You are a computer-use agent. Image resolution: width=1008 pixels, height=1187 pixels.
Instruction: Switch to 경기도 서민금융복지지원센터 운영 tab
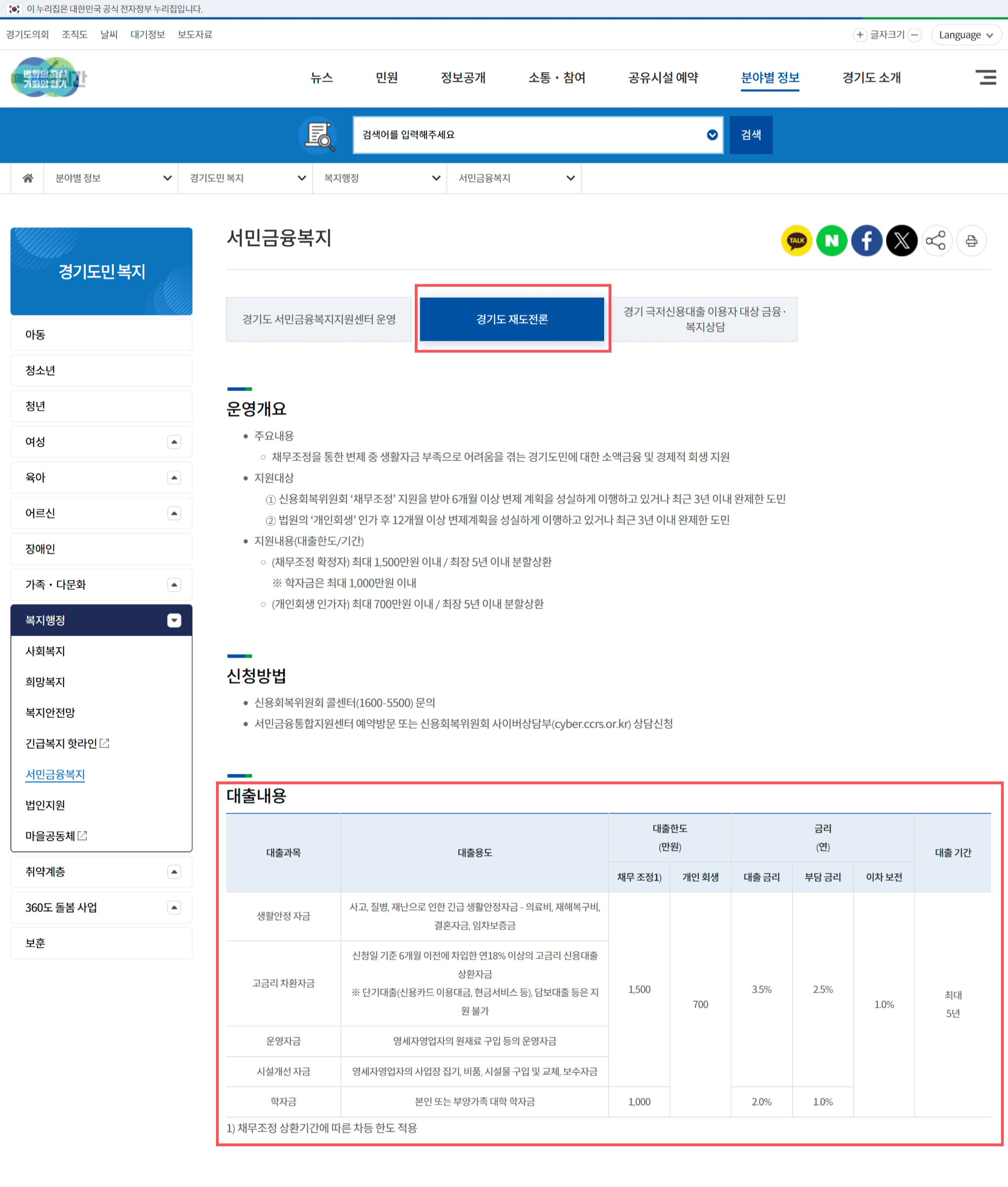[x=319, y=320]
